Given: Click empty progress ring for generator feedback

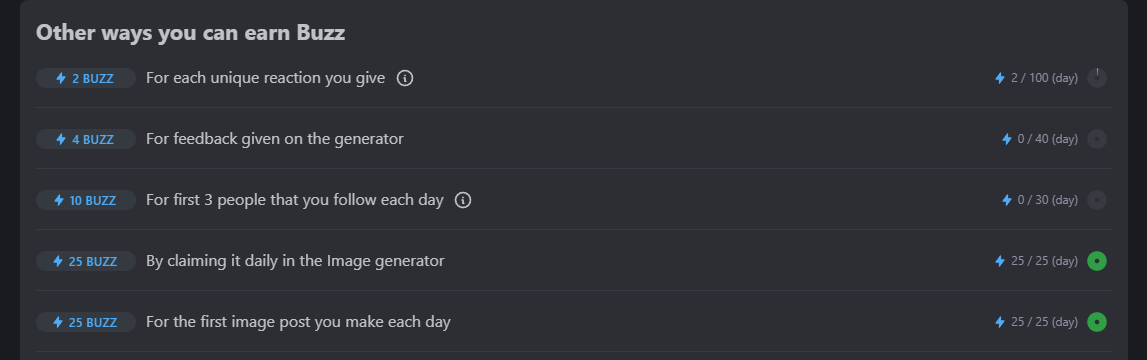Looking at the screenshot, I should pos(1097,139).
